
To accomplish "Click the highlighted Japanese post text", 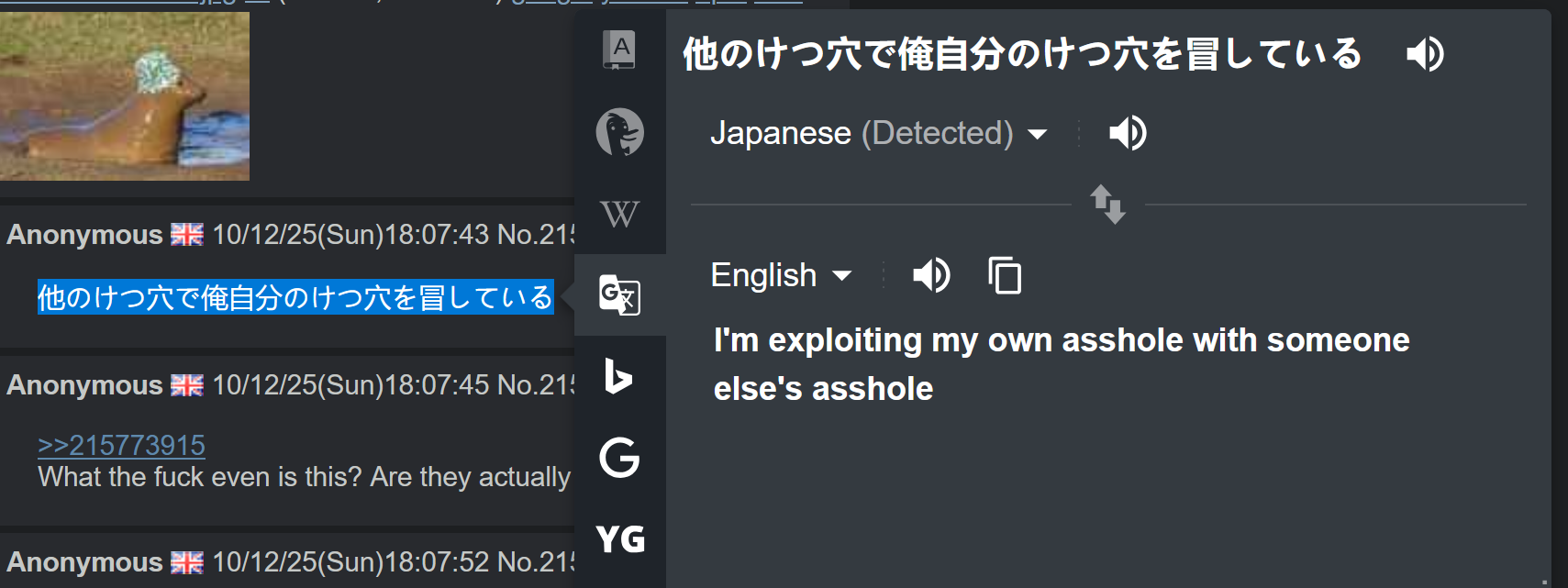I will pos(295,297).
